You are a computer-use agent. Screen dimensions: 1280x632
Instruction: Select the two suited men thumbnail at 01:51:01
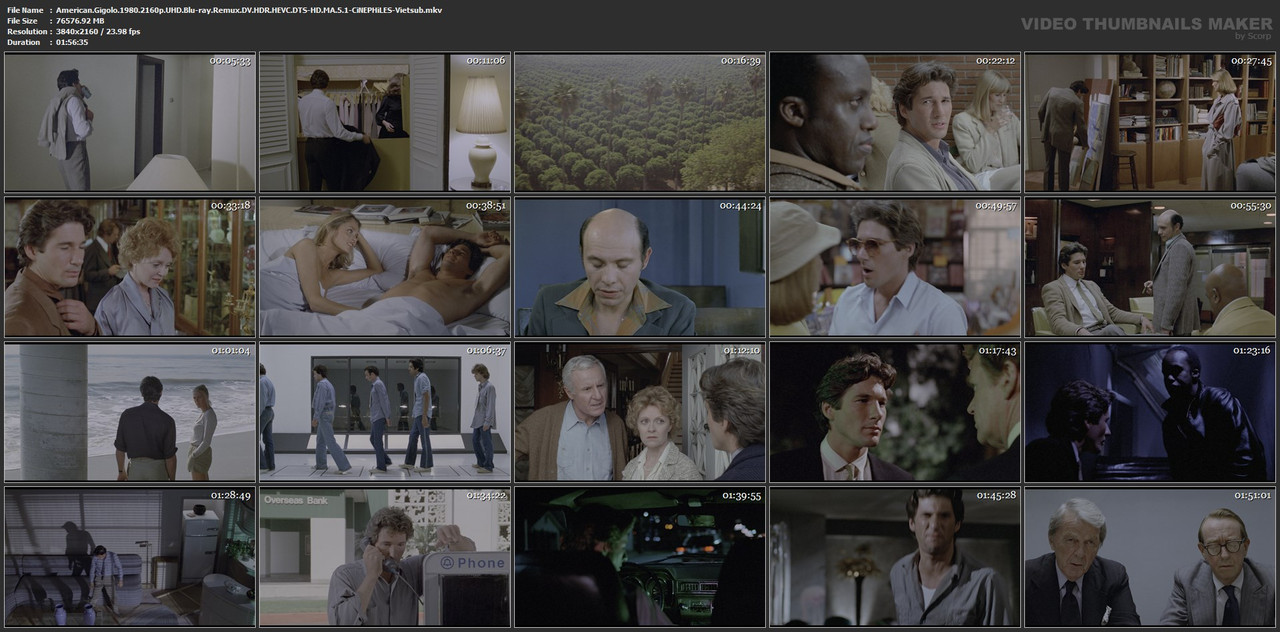(x=1150, y=557)
